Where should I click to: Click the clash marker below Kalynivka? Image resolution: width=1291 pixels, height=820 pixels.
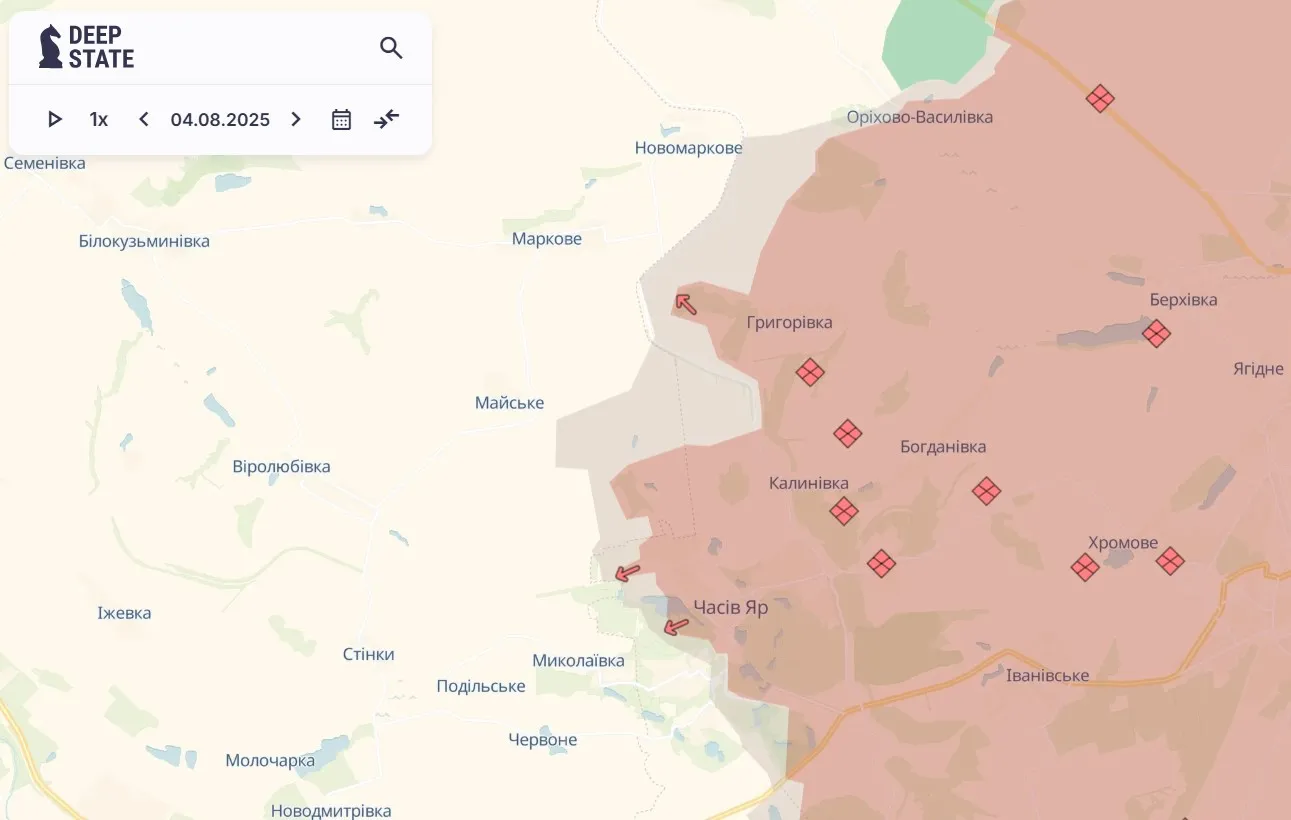click(844, 511)
